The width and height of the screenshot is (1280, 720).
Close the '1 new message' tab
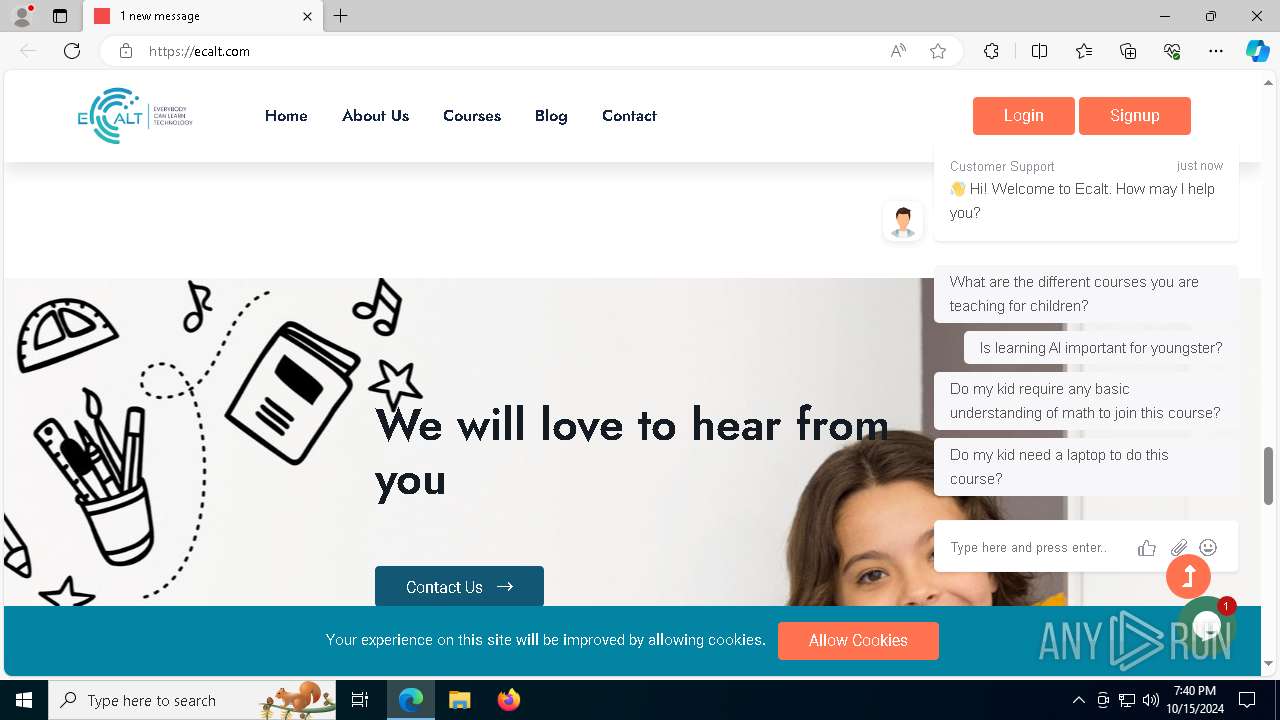(x=307, y=16)
